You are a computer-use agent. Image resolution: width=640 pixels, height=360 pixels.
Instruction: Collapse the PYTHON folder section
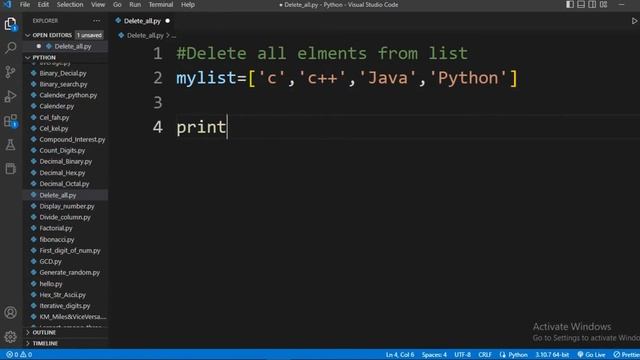coord(44,58)
